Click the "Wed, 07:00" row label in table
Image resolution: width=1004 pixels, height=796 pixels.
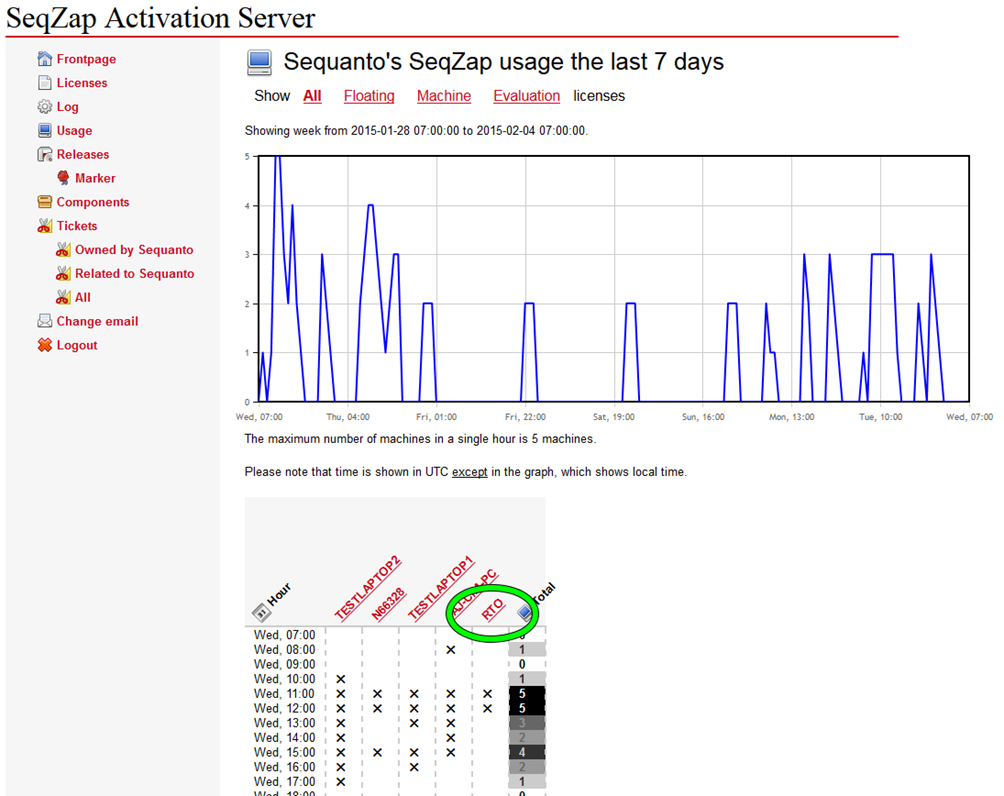coord(284,635)
